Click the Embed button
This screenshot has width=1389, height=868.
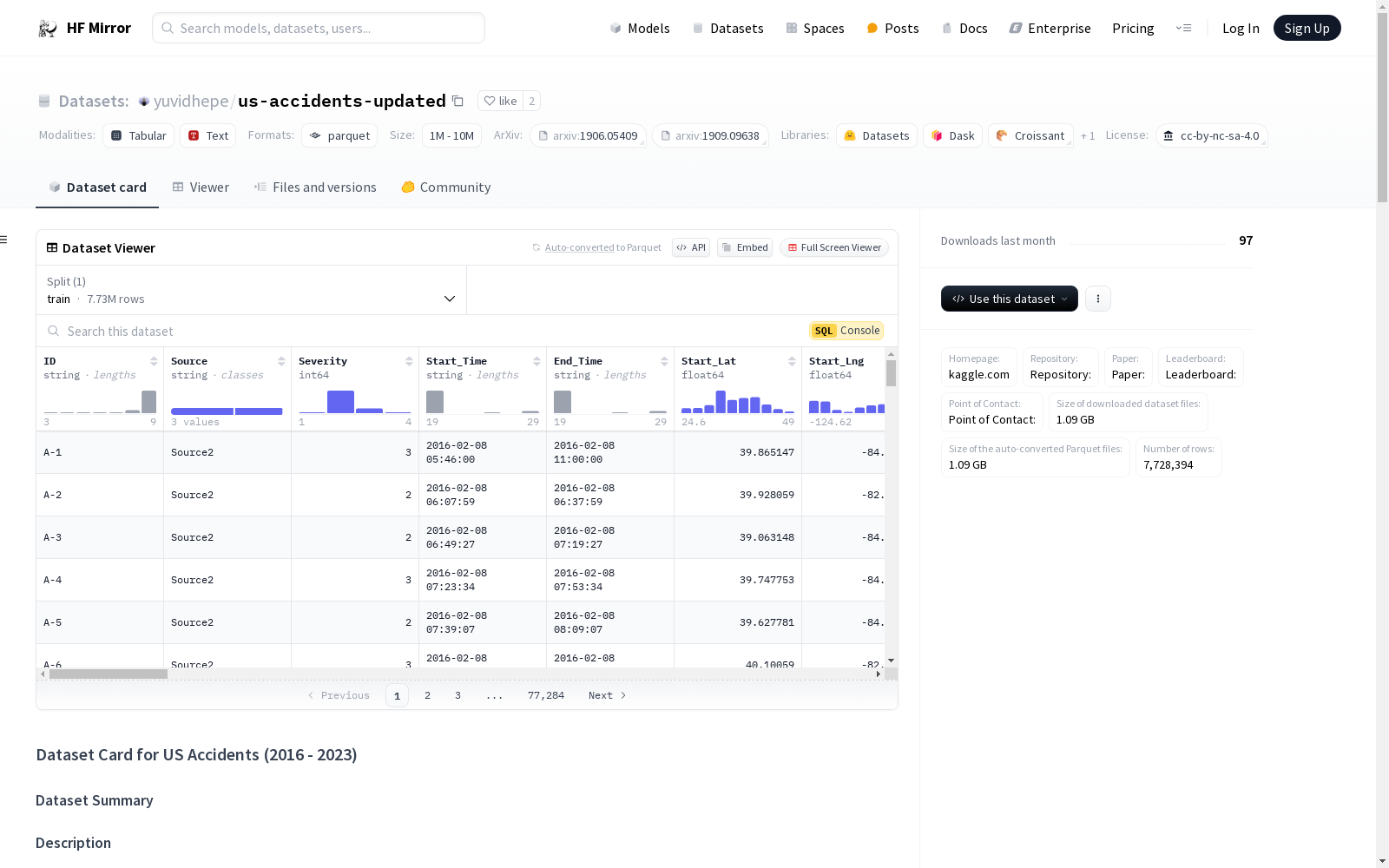pos(745,247)
